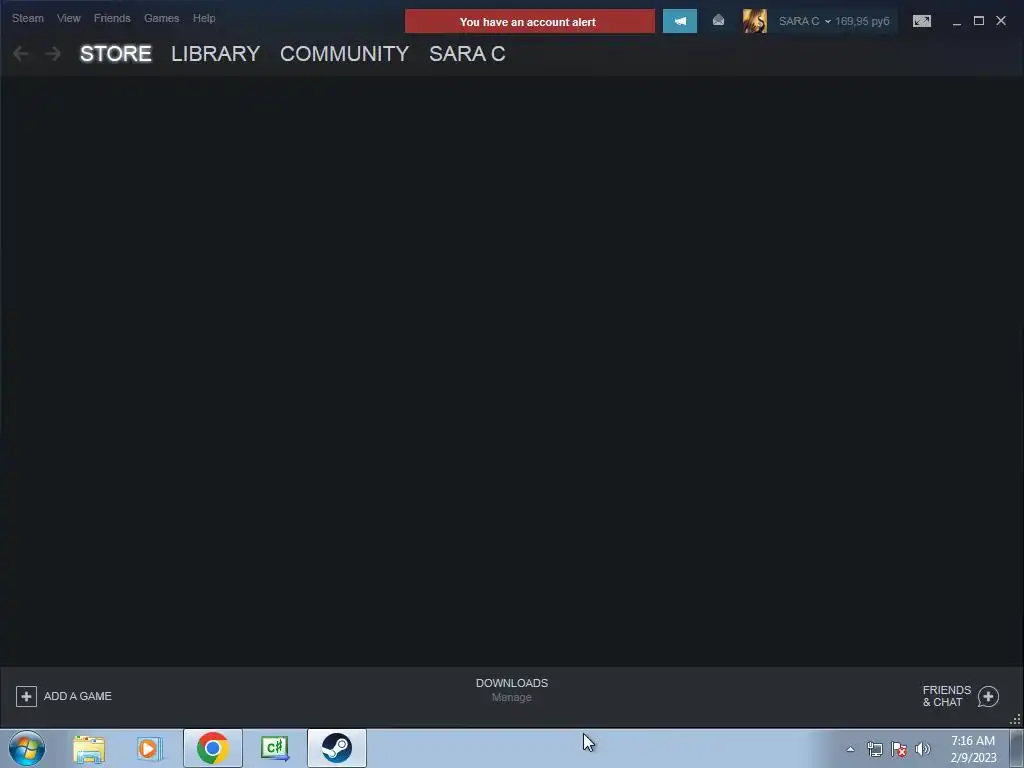Image resolution: width=1024 pixels, height=768 pixels.
Task: Click the Steam taskbar icon
Action: click(x=337, y=748)
